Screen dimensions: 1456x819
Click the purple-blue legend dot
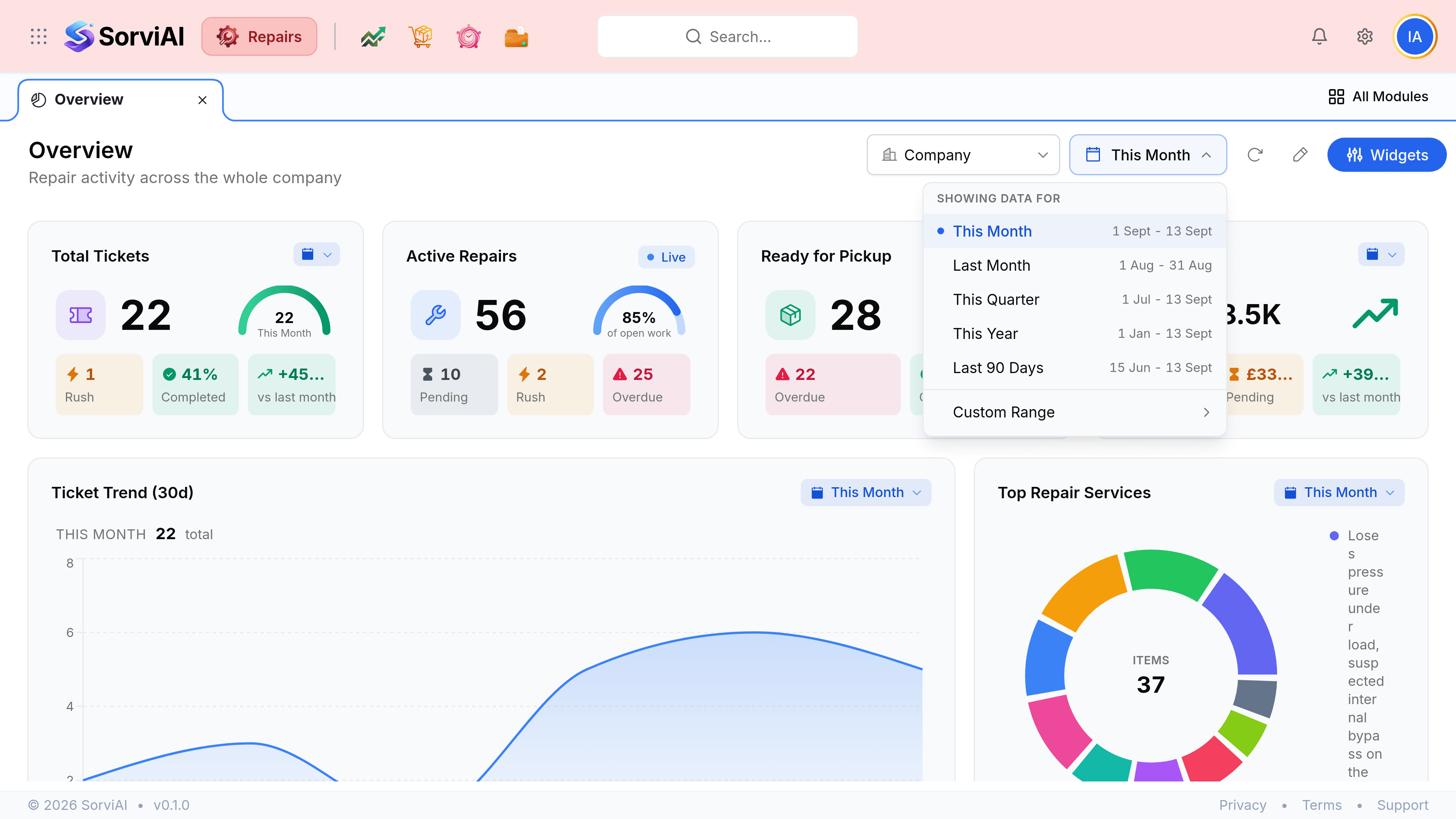1334,536
